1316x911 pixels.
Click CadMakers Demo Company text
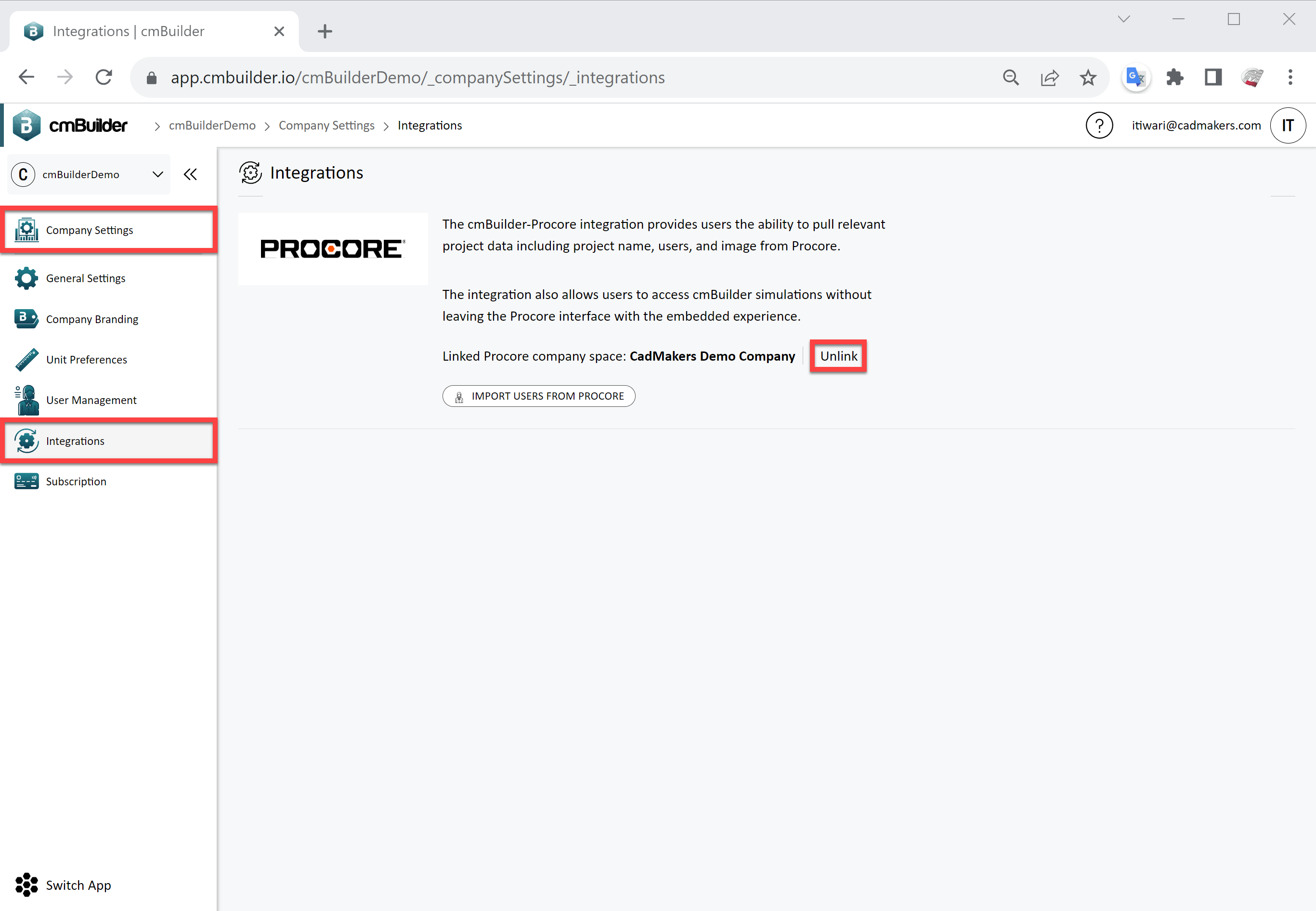click(x=712, y=356)
